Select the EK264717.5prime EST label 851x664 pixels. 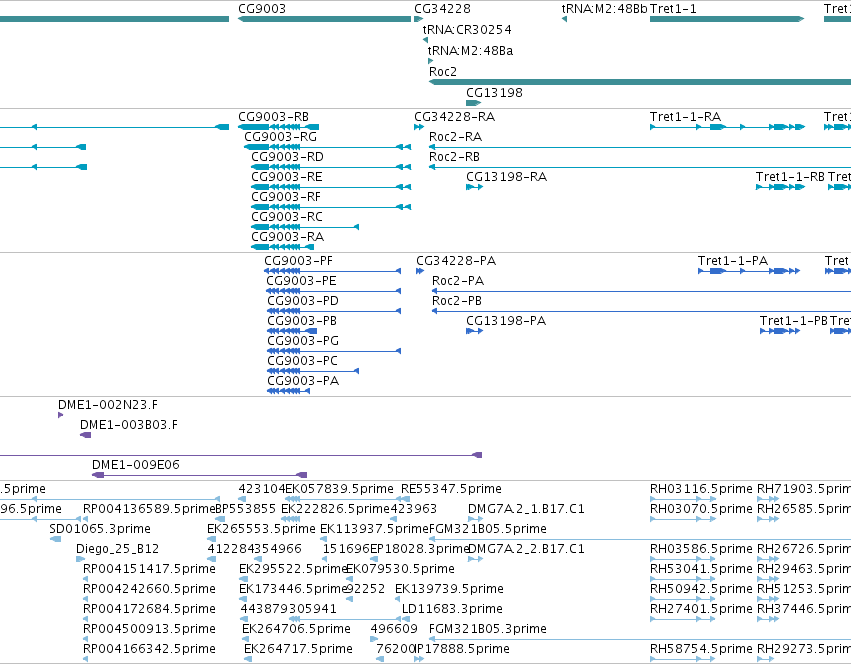[299, 649]
